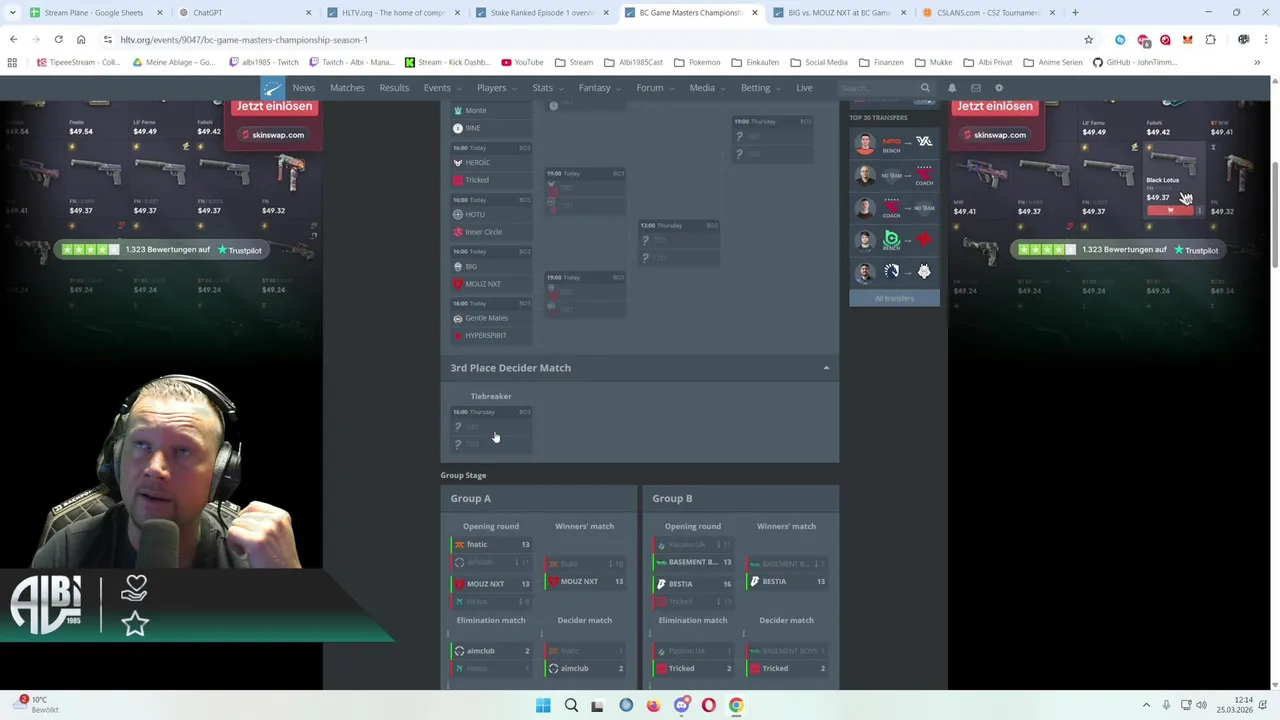Open the Opera icon in taskbar
Screen dimensions: 1280x720
tap(708, 705)
